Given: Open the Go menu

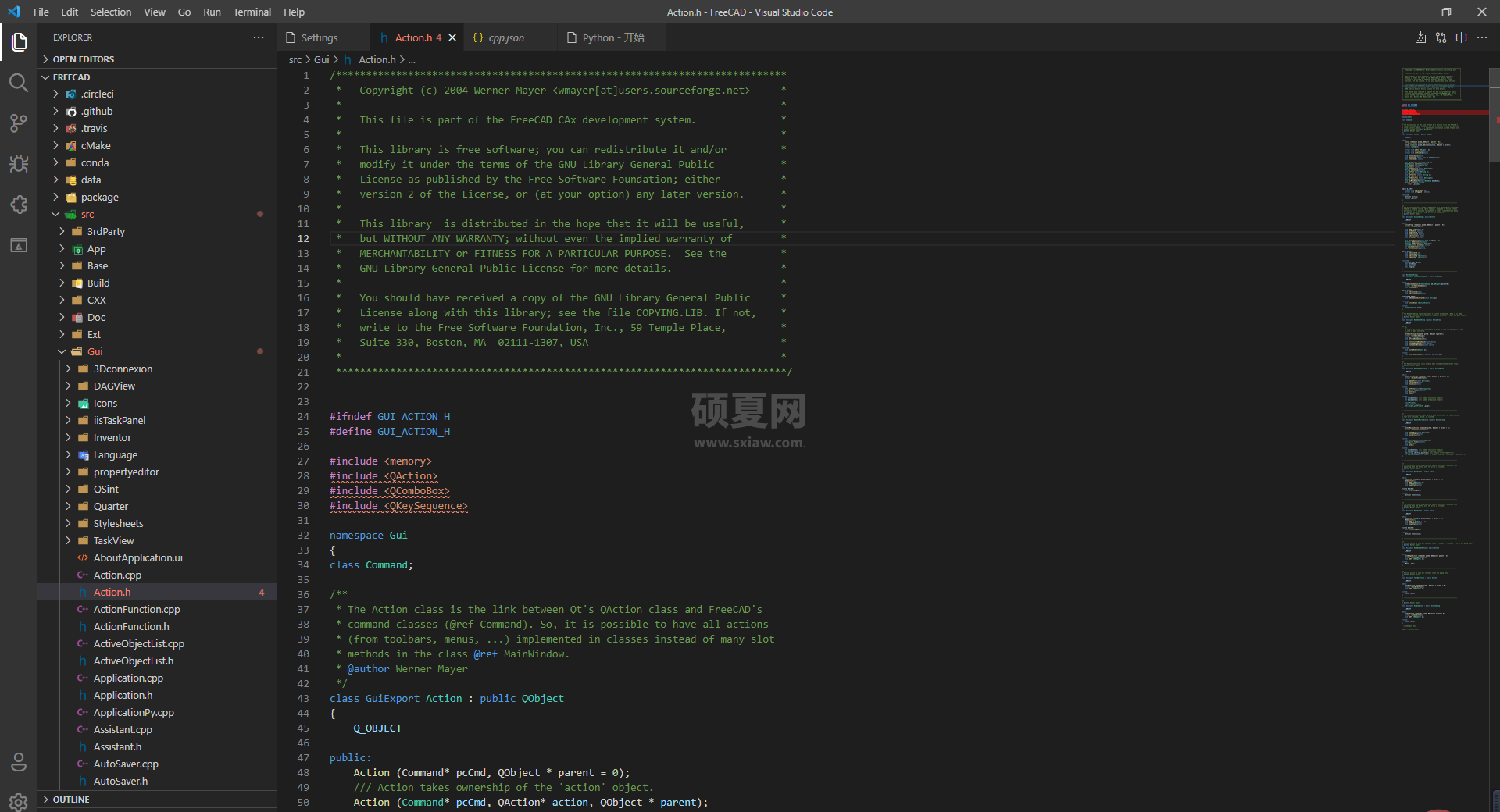Looking at the screenshot, I should point(184,12).
